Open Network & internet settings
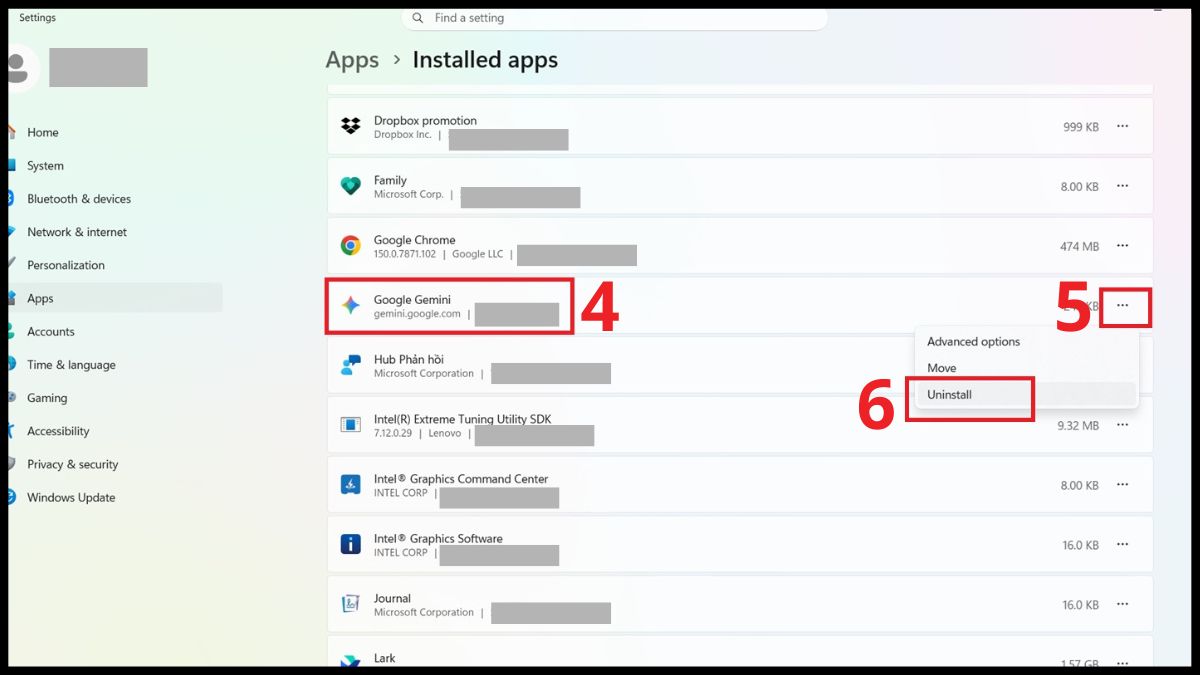The image size is (1200, 675). pyautogui.click(x=77, y=232)
